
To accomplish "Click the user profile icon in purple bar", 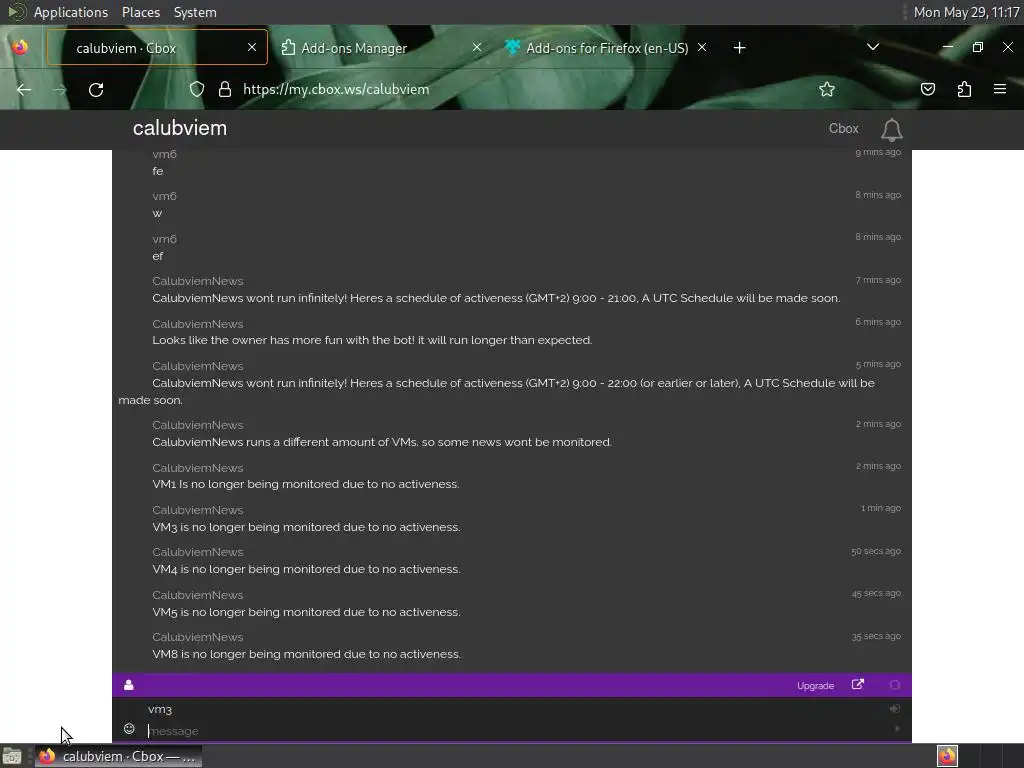I will (129, 684).
